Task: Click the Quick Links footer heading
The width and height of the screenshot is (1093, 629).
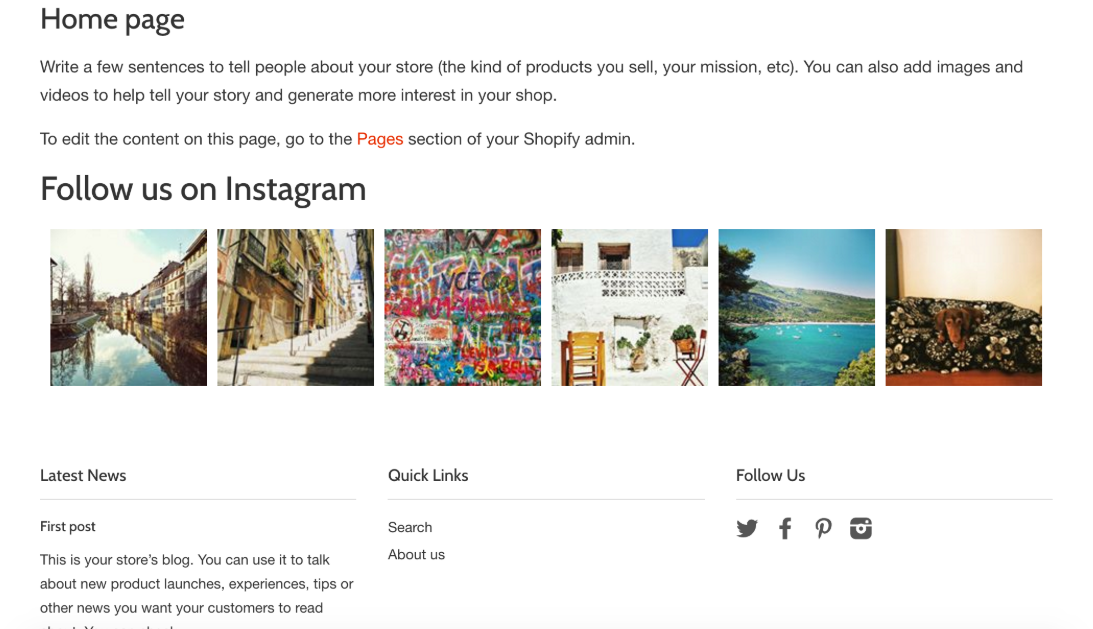Action: pyautogui.click(x=428, y=476)
